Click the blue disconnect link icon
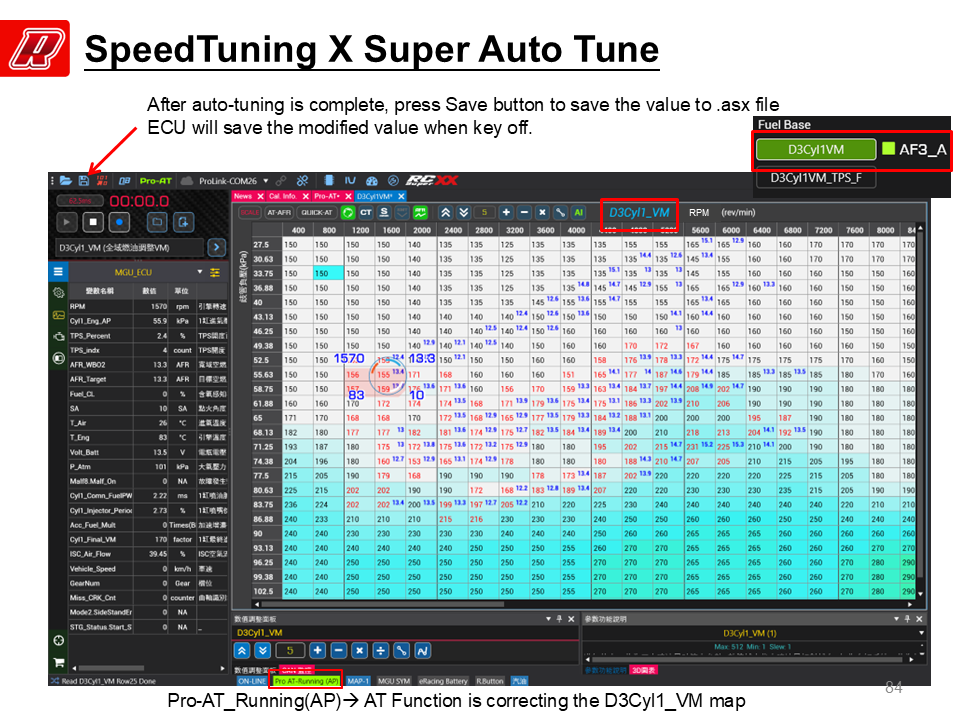The image size is (960, 720). point(302,181)
